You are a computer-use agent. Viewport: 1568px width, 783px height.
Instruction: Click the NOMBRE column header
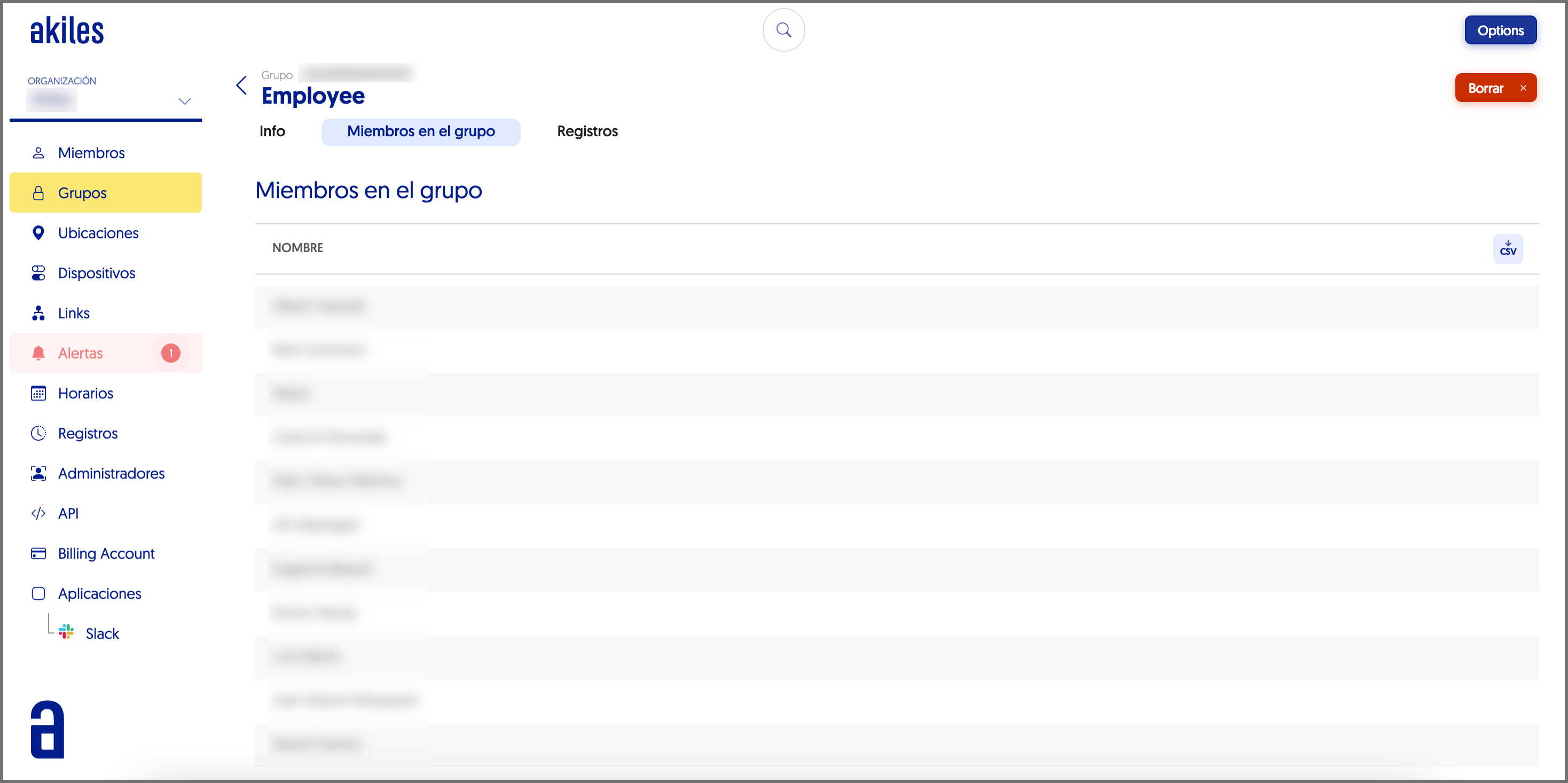point(297,248)
